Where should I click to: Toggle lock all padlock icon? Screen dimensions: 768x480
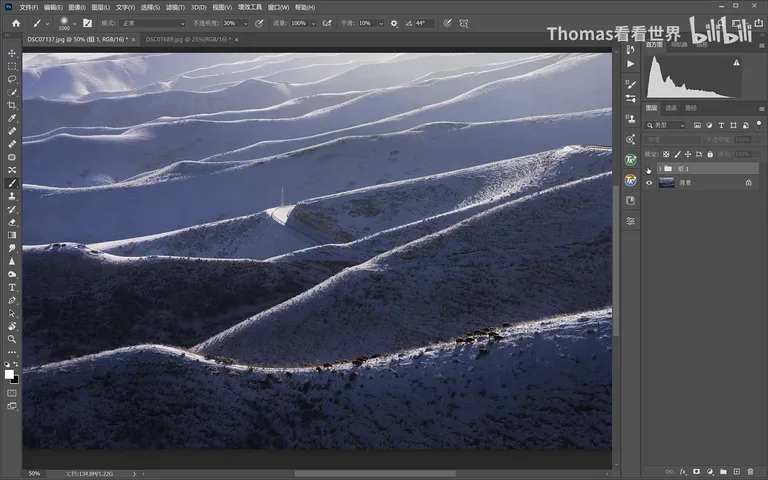coord(710,154)
